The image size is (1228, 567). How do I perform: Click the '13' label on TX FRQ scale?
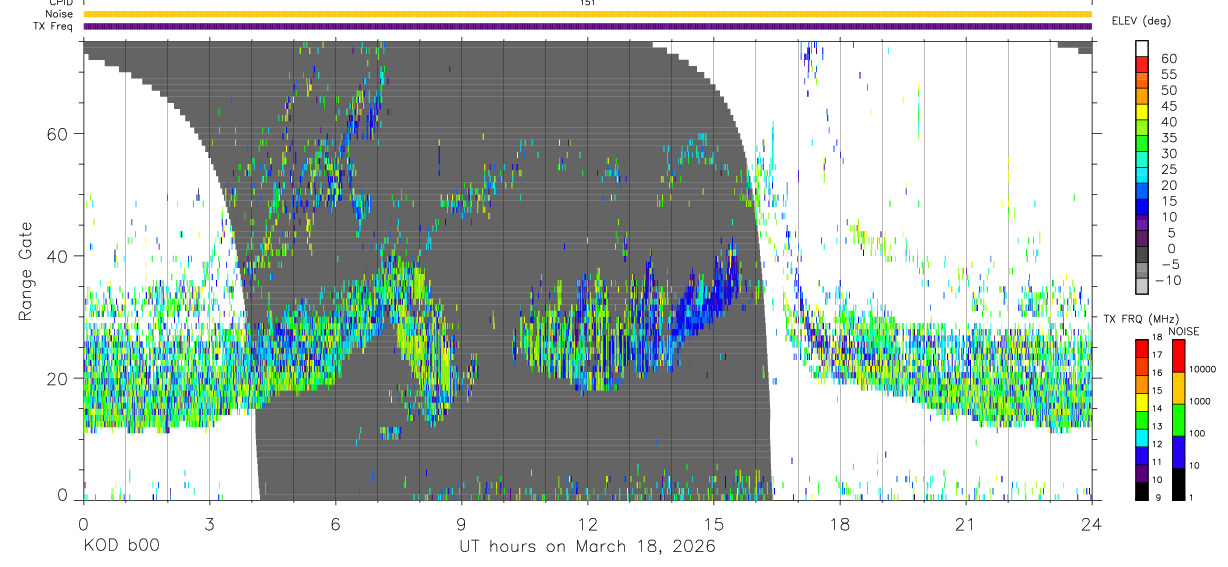[x=1157, y=427]
